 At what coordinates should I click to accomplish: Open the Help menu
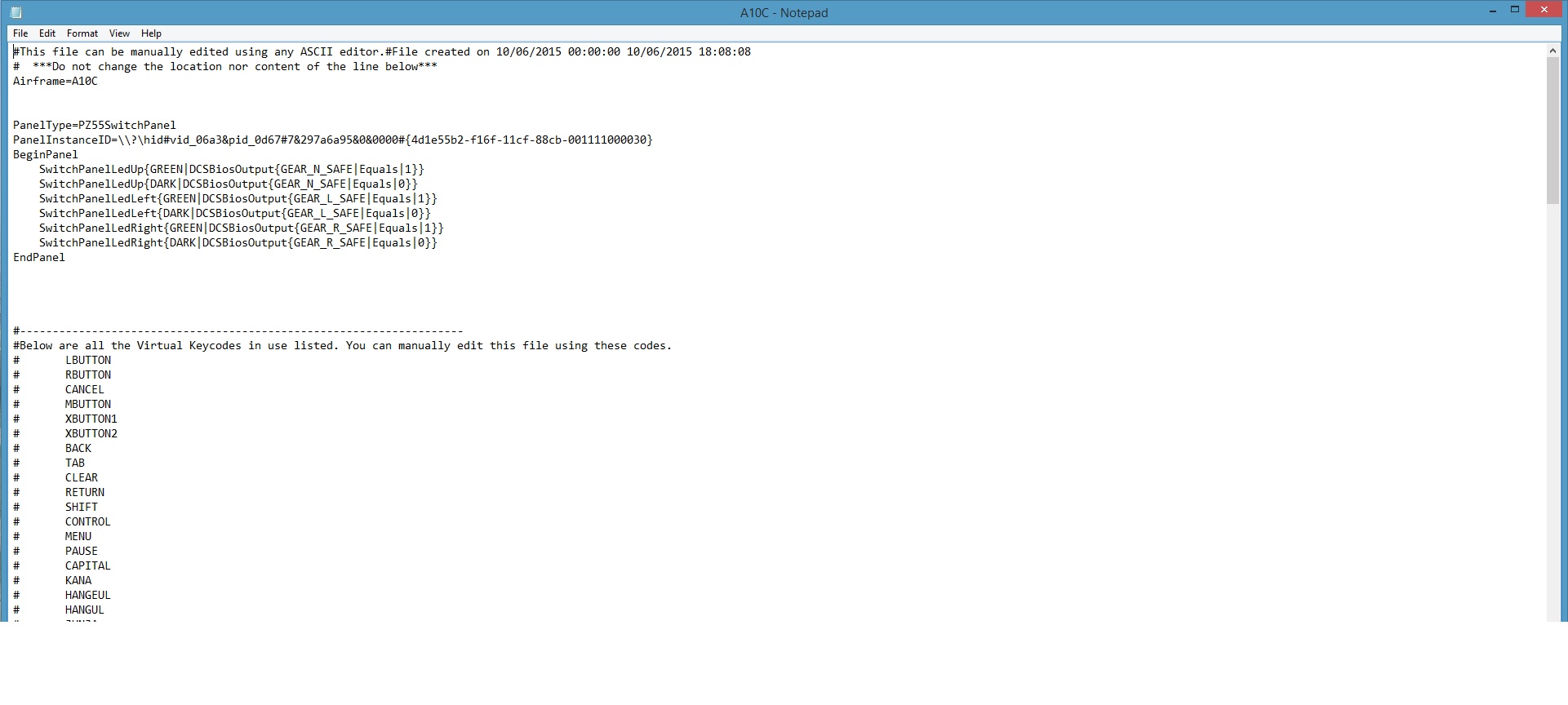(151, 33)
